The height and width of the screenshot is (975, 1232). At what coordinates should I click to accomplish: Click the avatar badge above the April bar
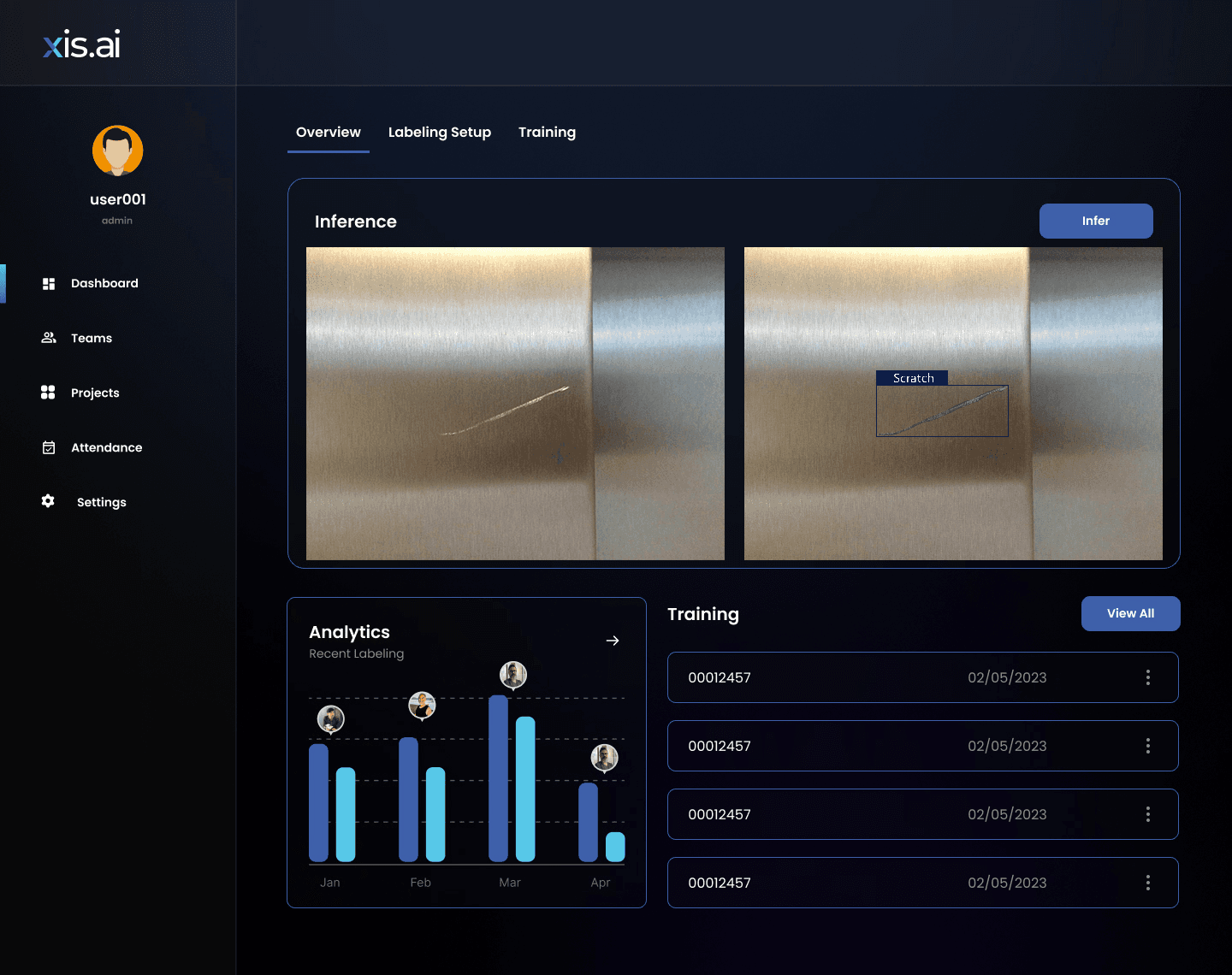pos(605,759)
